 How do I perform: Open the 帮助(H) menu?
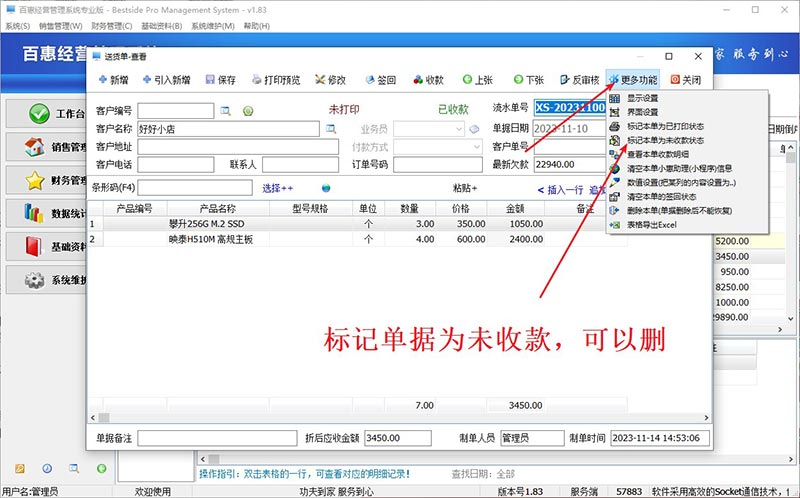point(257,26)
